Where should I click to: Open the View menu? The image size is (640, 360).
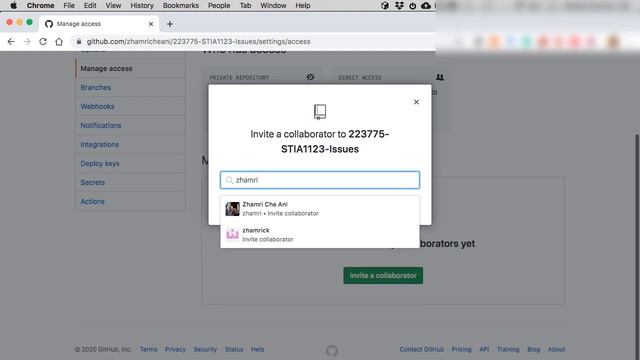pos(113,6)
